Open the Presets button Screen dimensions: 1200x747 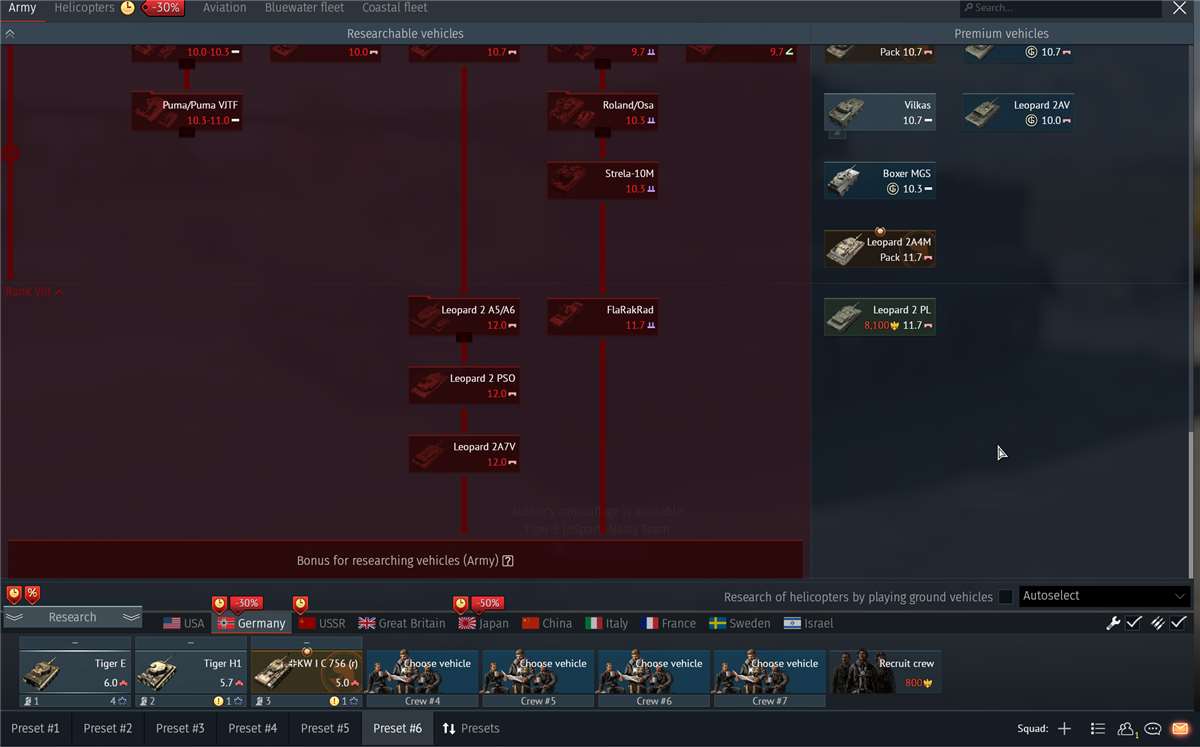pos(471,729)
